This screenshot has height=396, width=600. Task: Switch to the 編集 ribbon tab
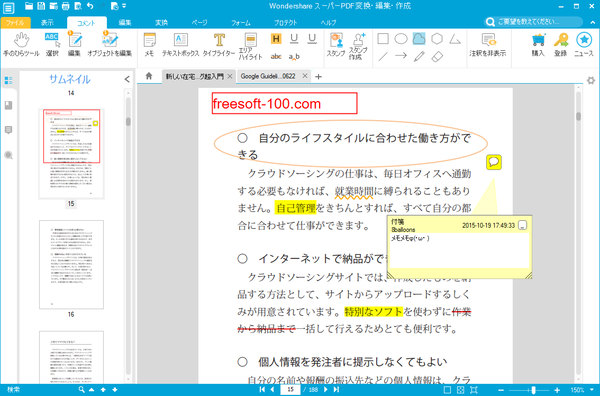125,23
